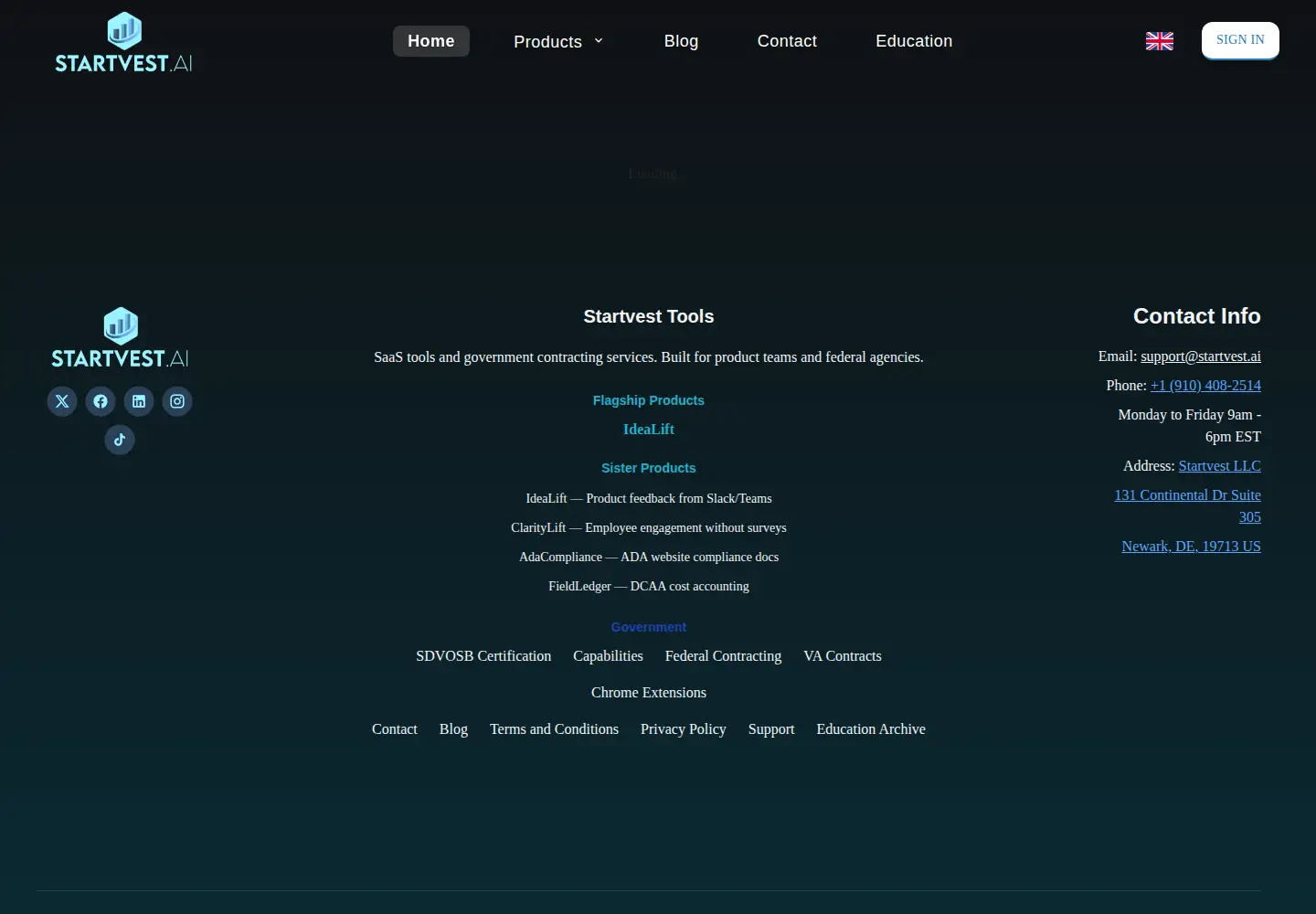
Task: Click the Startvest LLC address link
Action: [1220, 466]
